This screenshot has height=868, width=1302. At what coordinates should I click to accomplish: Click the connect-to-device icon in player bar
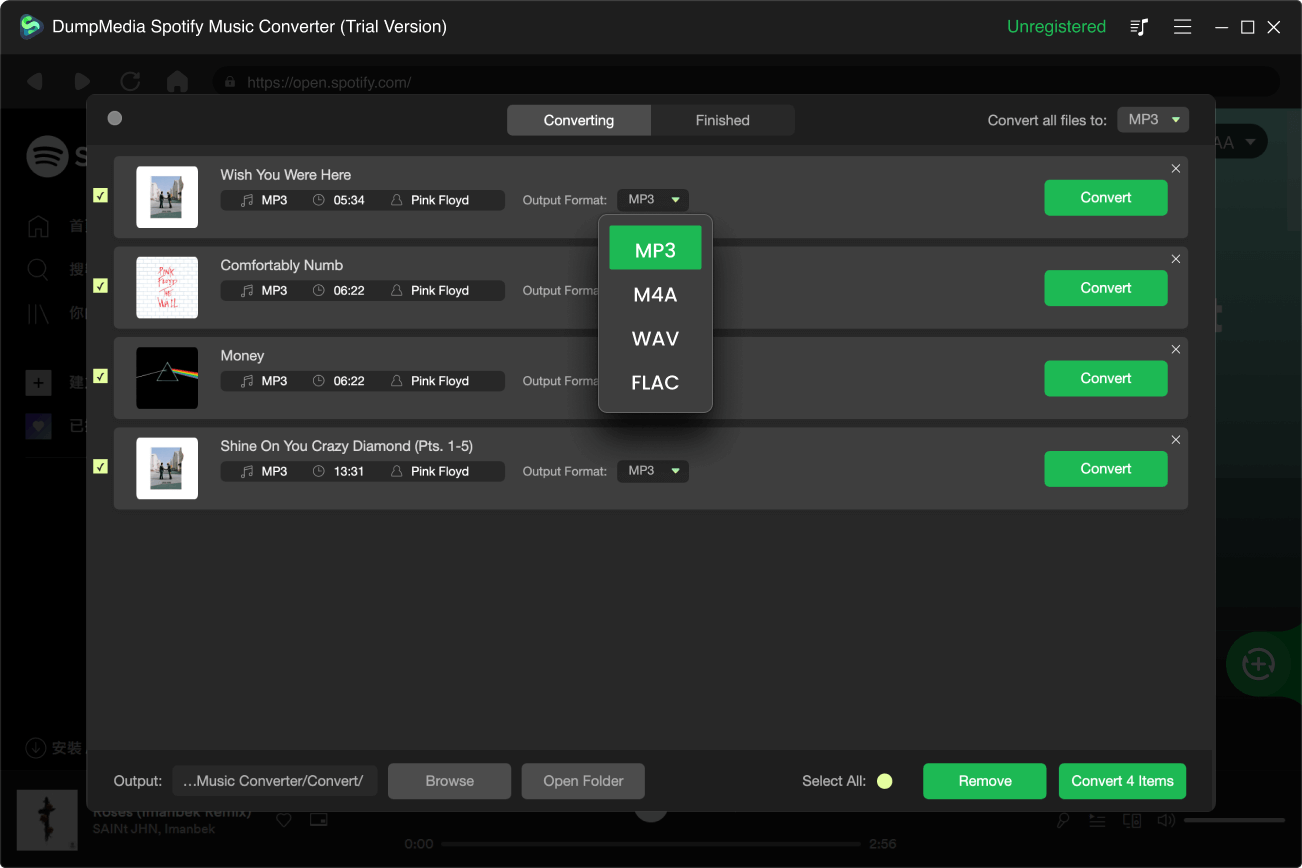(1131, 820)
